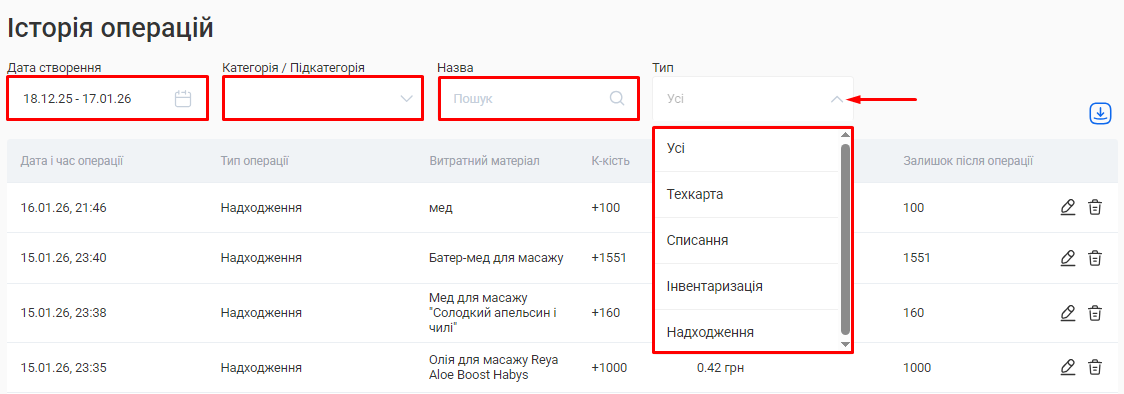Screen dimensions: 1124x394
Task: Delete the Батер-мед для масажу operation
Action: (1095, 257)
